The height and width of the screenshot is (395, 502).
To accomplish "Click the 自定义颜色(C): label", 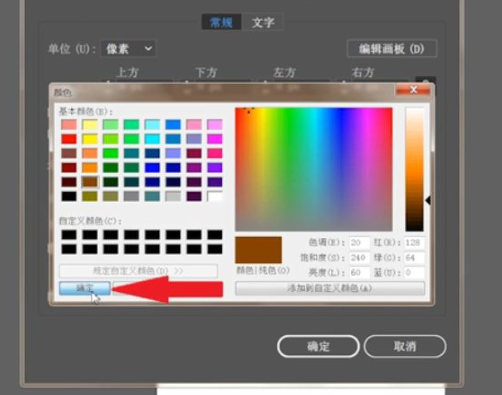I will pyautogui.click(x=90, y=221).
